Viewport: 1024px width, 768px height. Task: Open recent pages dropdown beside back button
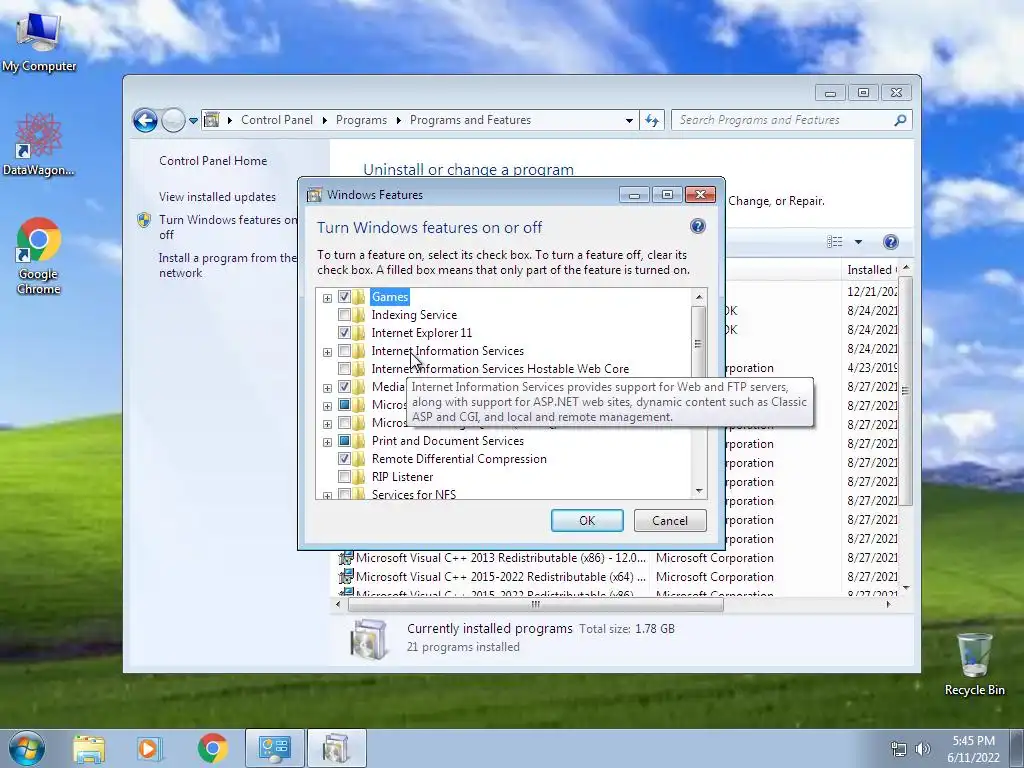pyautogui.click(x=193, y=121)
